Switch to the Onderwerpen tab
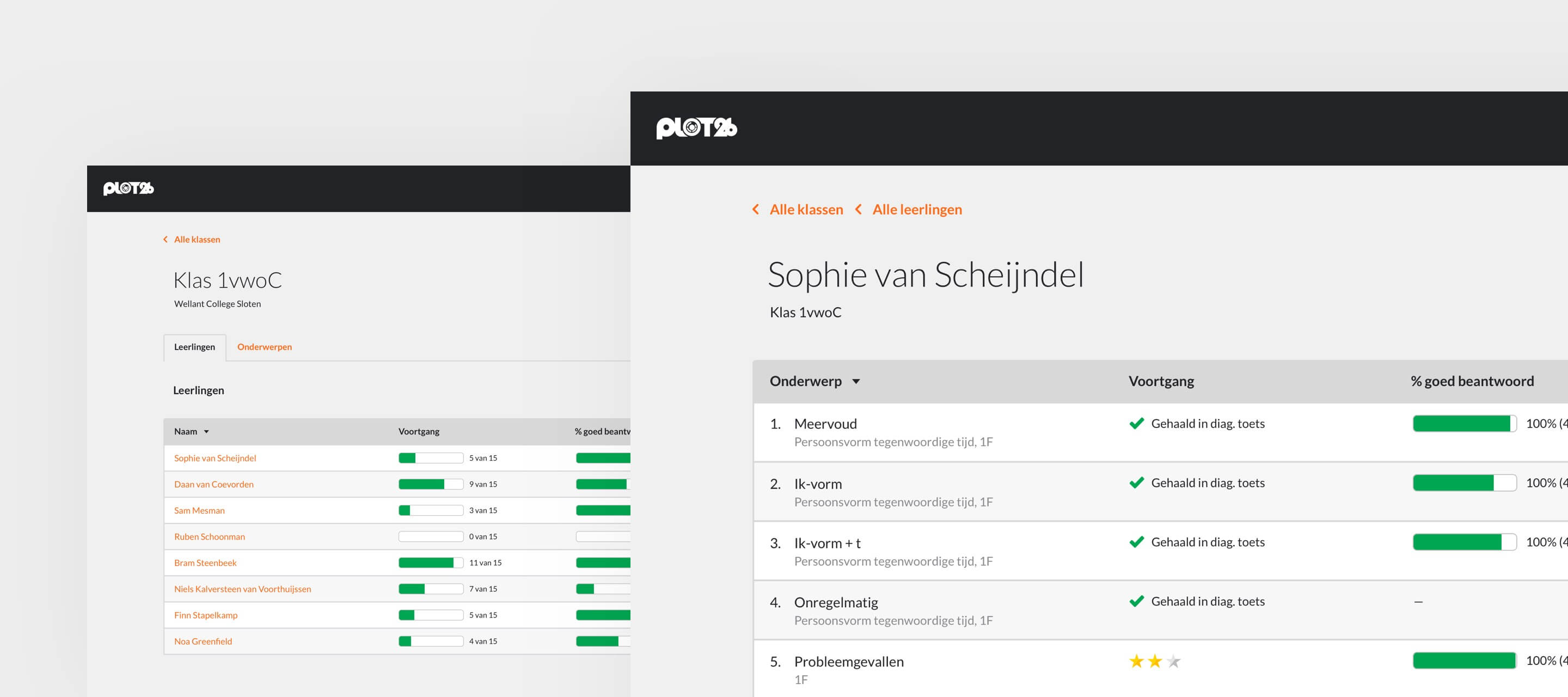 (x=264, y=347)
